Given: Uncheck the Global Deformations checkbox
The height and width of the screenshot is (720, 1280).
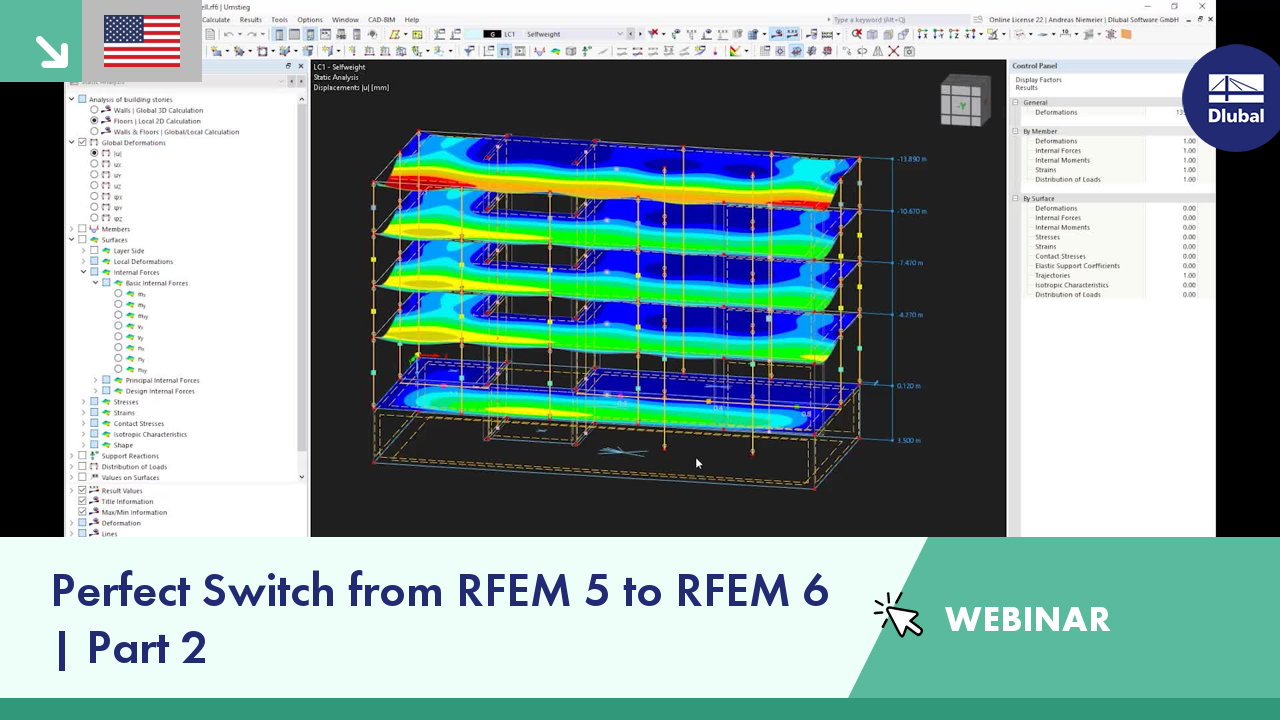Looking at the screenshot, I should coord(82,142).
